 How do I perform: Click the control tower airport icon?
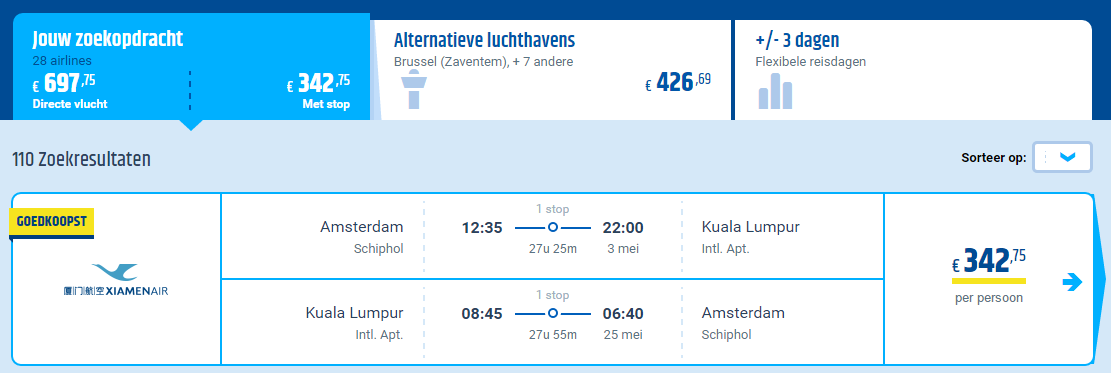point(415,90)
